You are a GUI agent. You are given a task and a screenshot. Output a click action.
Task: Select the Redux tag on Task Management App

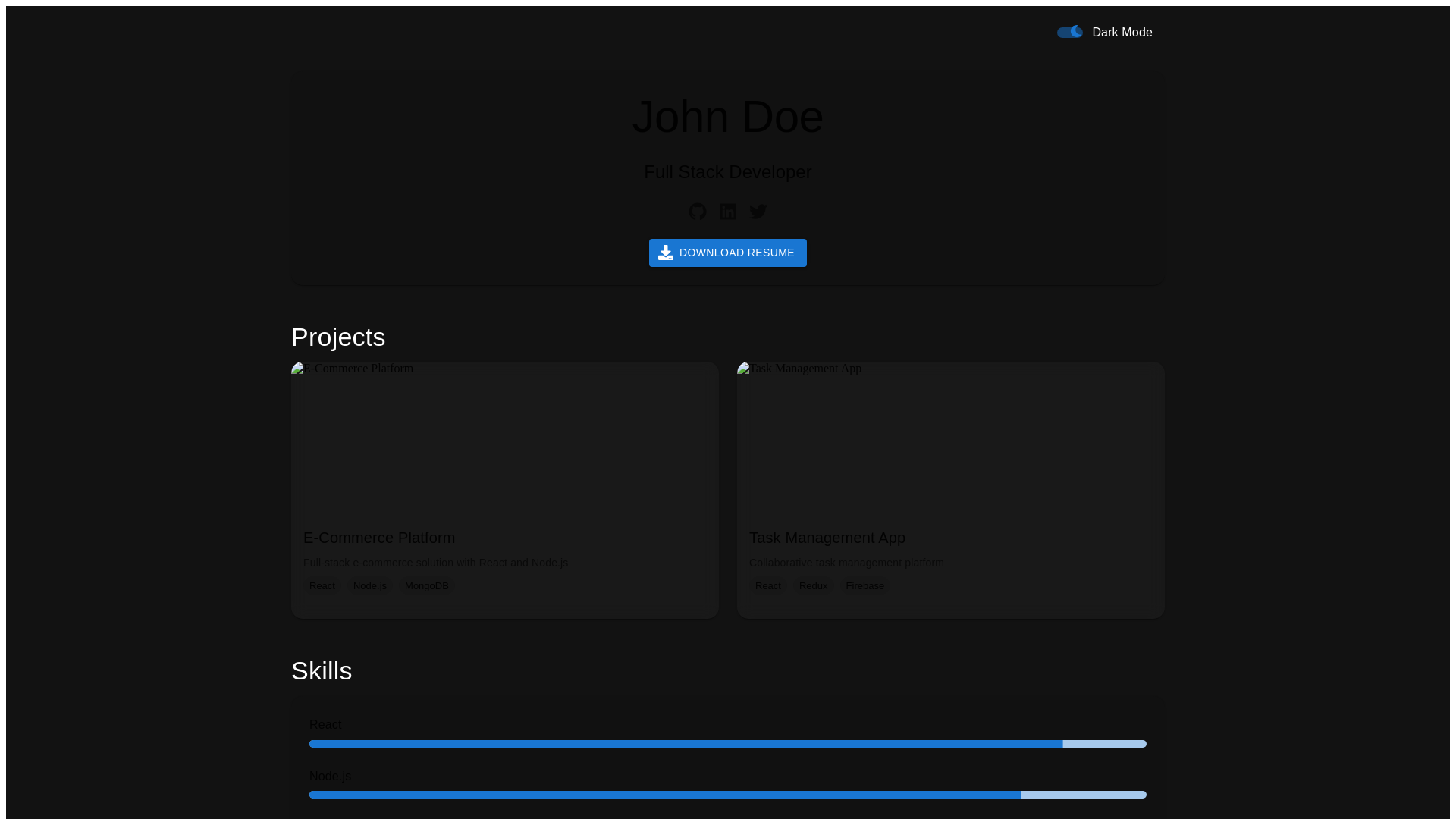coord(812,585)
